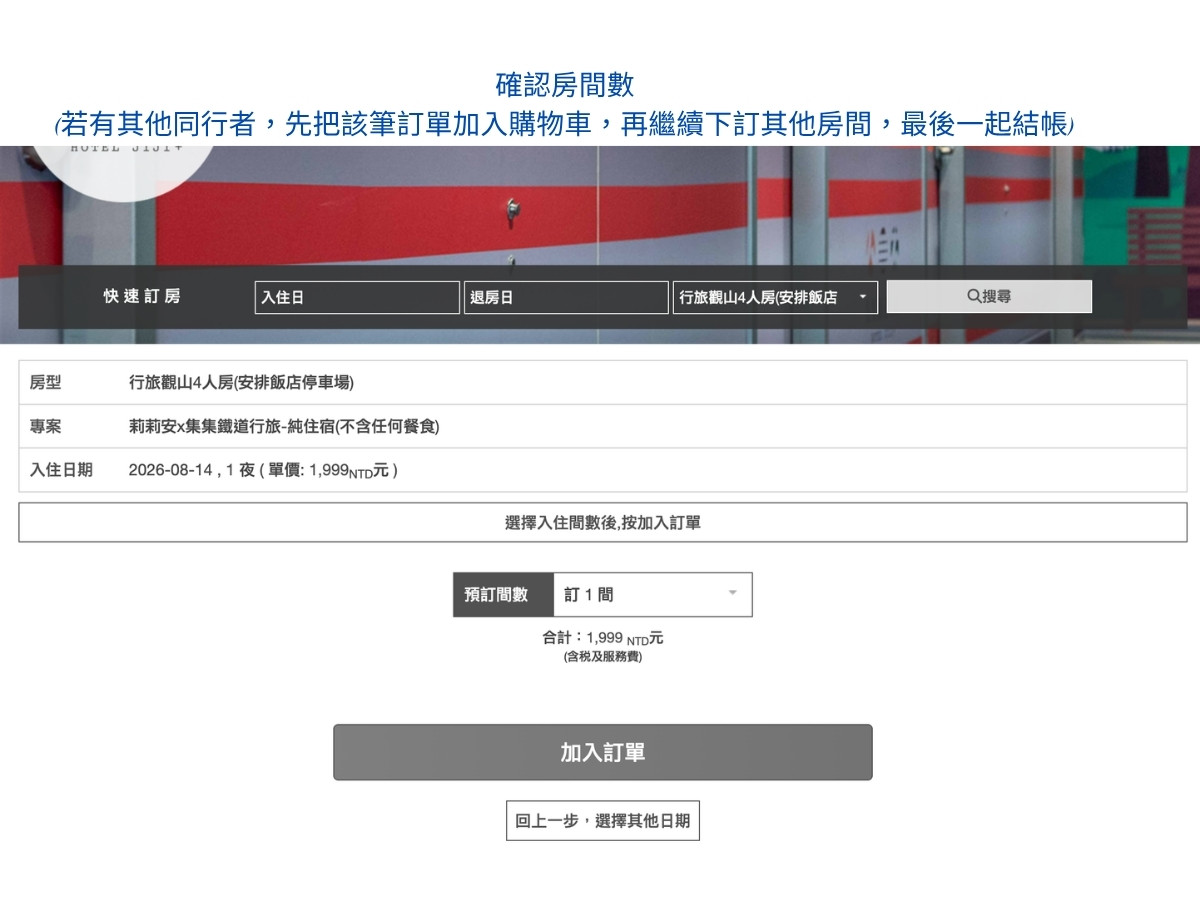Open the room type combo box in 快速訂房
The height and width of the screenshot is (900, 1200).
coord(770,297)
